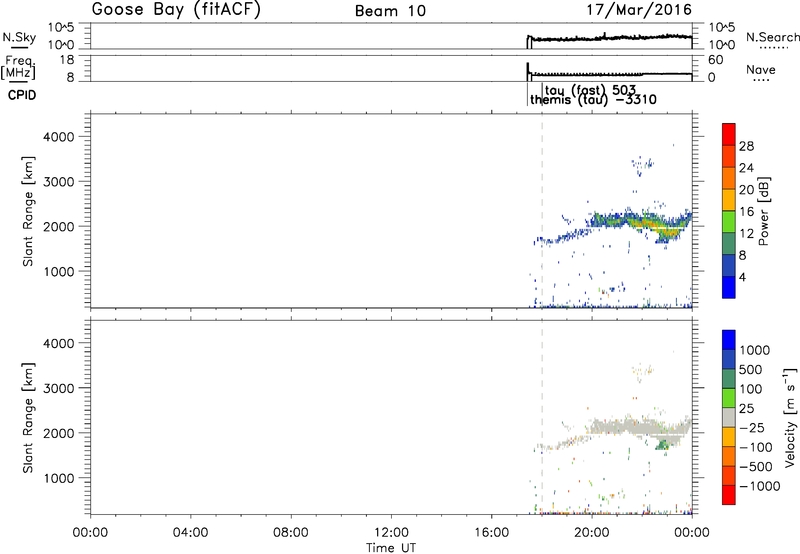Click the '10^0' tick beside N.Search label
800x554 pixels.
coord(721,45)
